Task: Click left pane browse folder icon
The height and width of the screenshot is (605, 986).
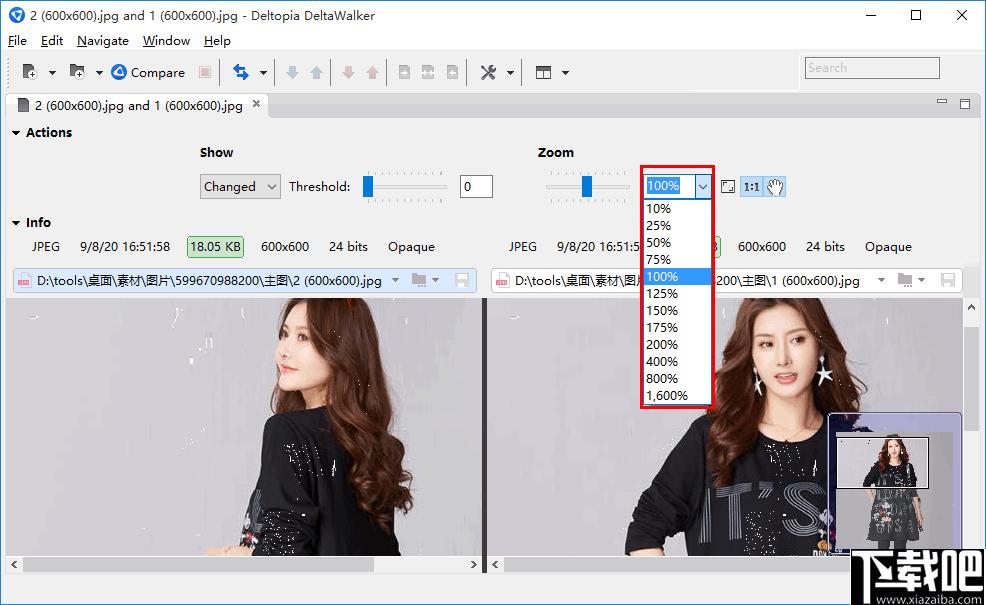Action: (x=419, y=280)
